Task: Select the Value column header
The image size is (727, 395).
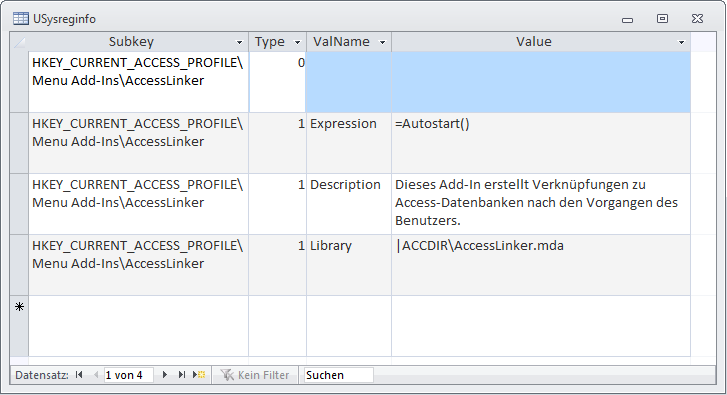Action: pos(541,42)
